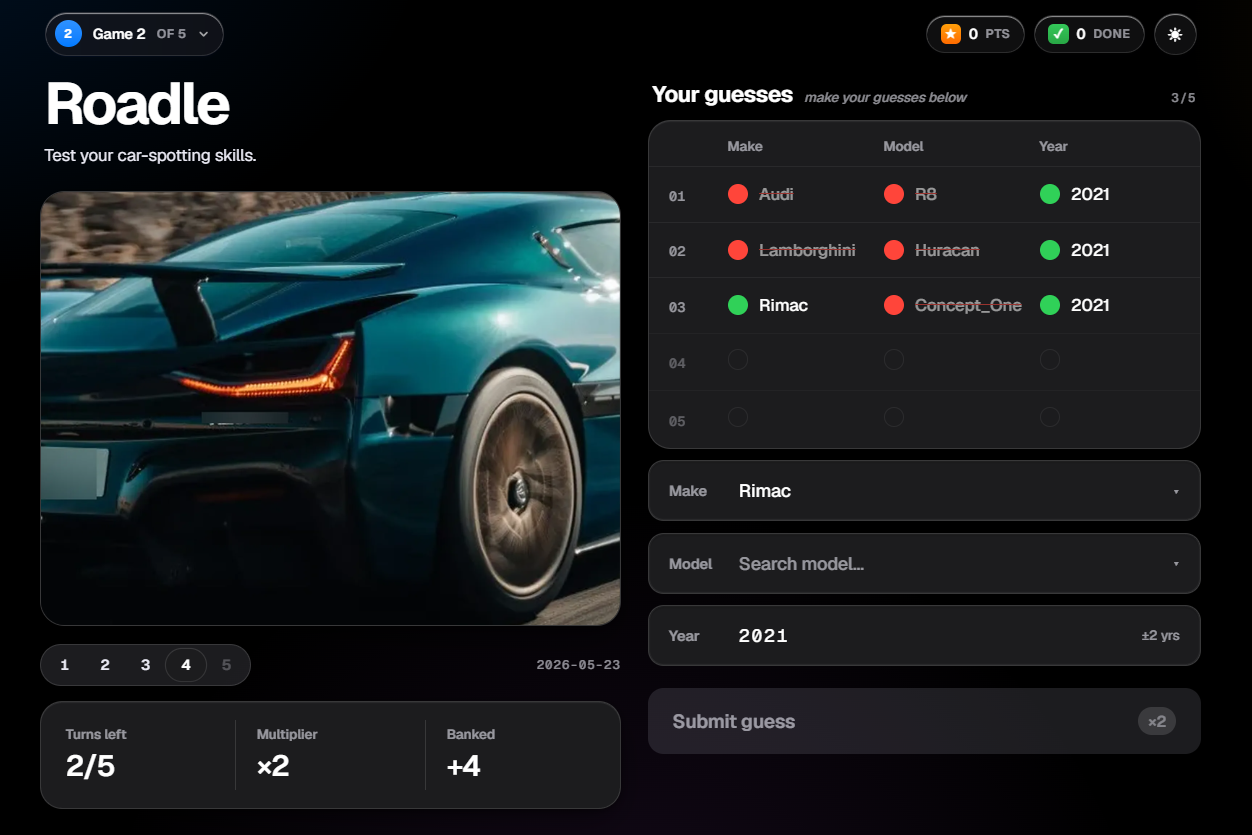
Task: Click the green checkmark done icon
Action: coord(1058,34)
